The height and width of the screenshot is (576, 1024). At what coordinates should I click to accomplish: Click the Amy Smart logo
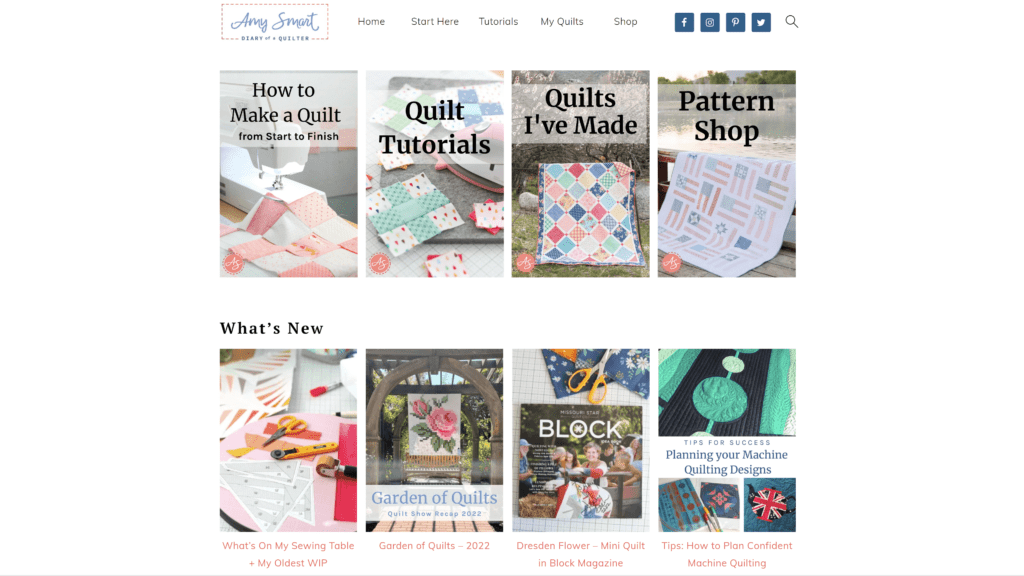pyautogui.click(x=274, y=22)
